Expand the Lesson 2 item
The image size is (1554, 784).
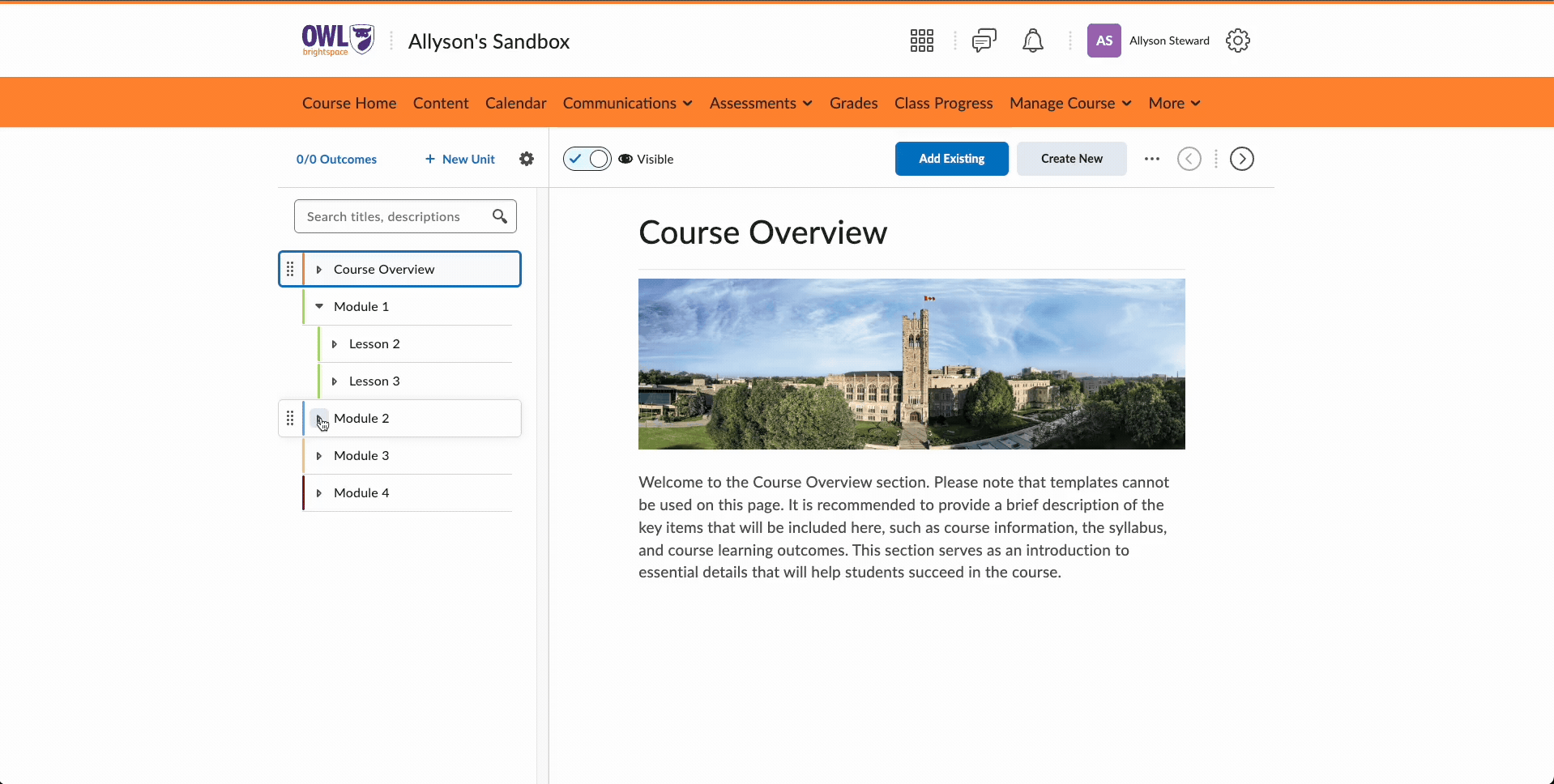coord(334,344)
